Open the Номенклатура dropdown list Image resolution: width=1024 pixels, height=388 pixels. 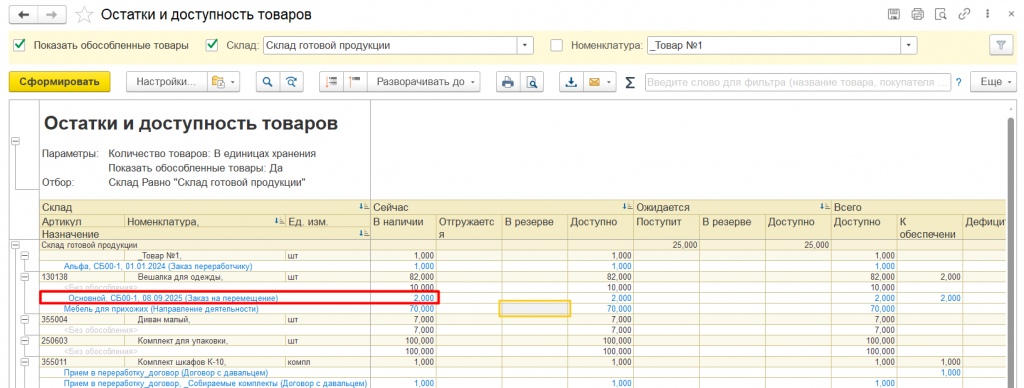tap(909, 46)
